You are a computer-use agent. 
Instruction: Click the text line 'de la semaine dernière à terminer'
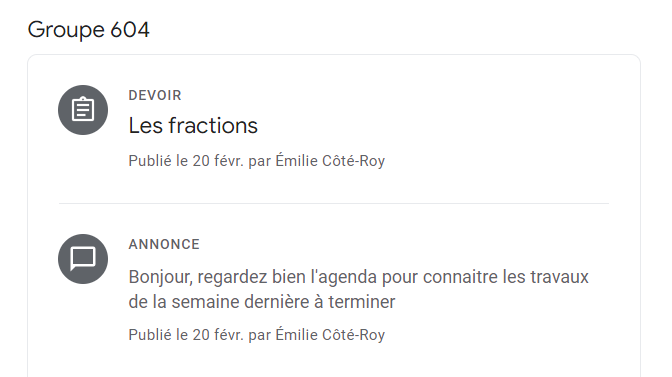[x=262, y=302]
